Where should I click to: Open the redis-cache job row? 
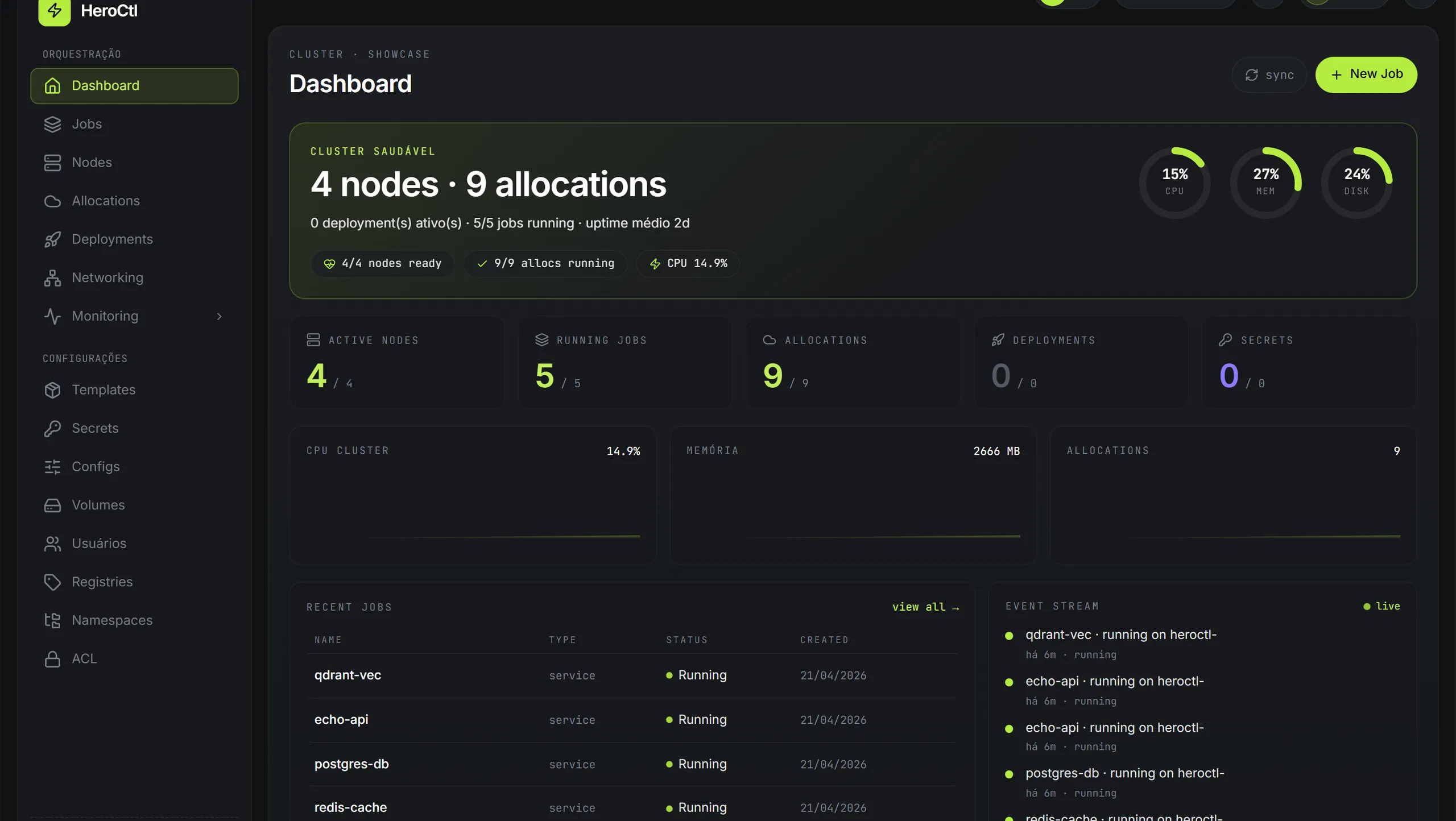[632, 804]
